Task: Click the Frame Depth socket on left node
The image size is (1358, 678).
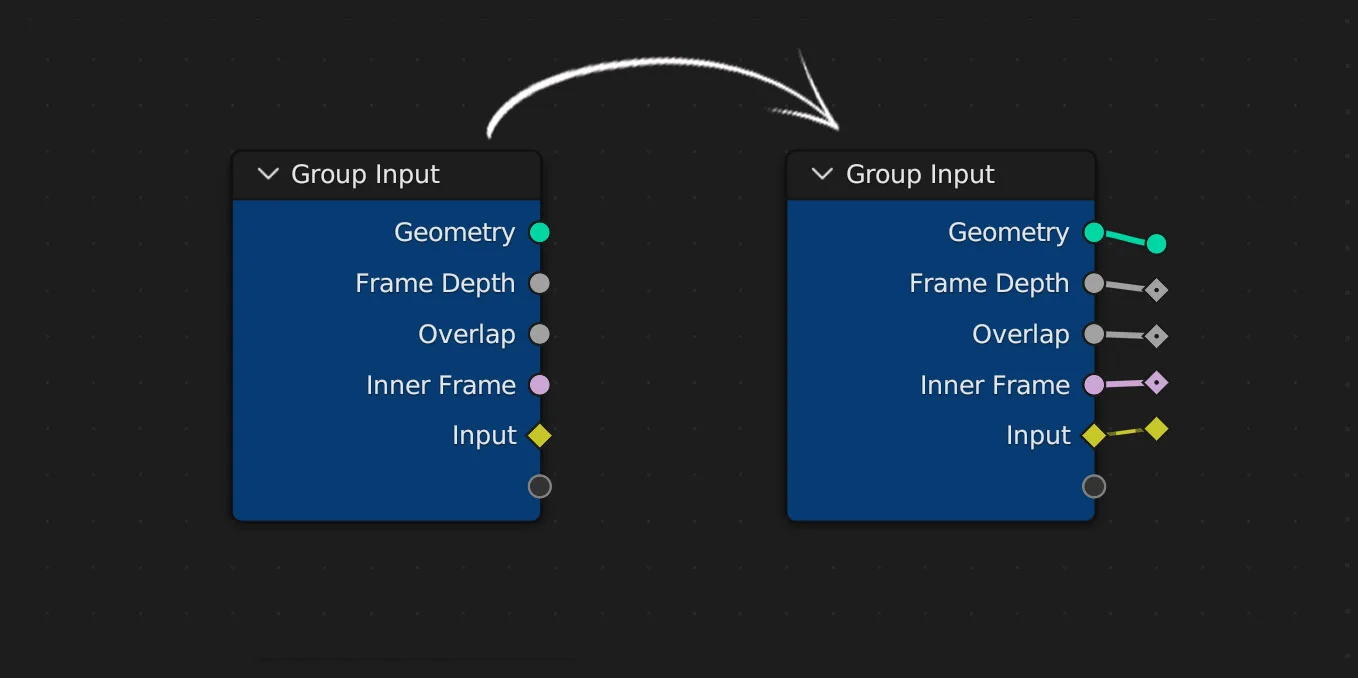Action: click(x=540, y=283)
